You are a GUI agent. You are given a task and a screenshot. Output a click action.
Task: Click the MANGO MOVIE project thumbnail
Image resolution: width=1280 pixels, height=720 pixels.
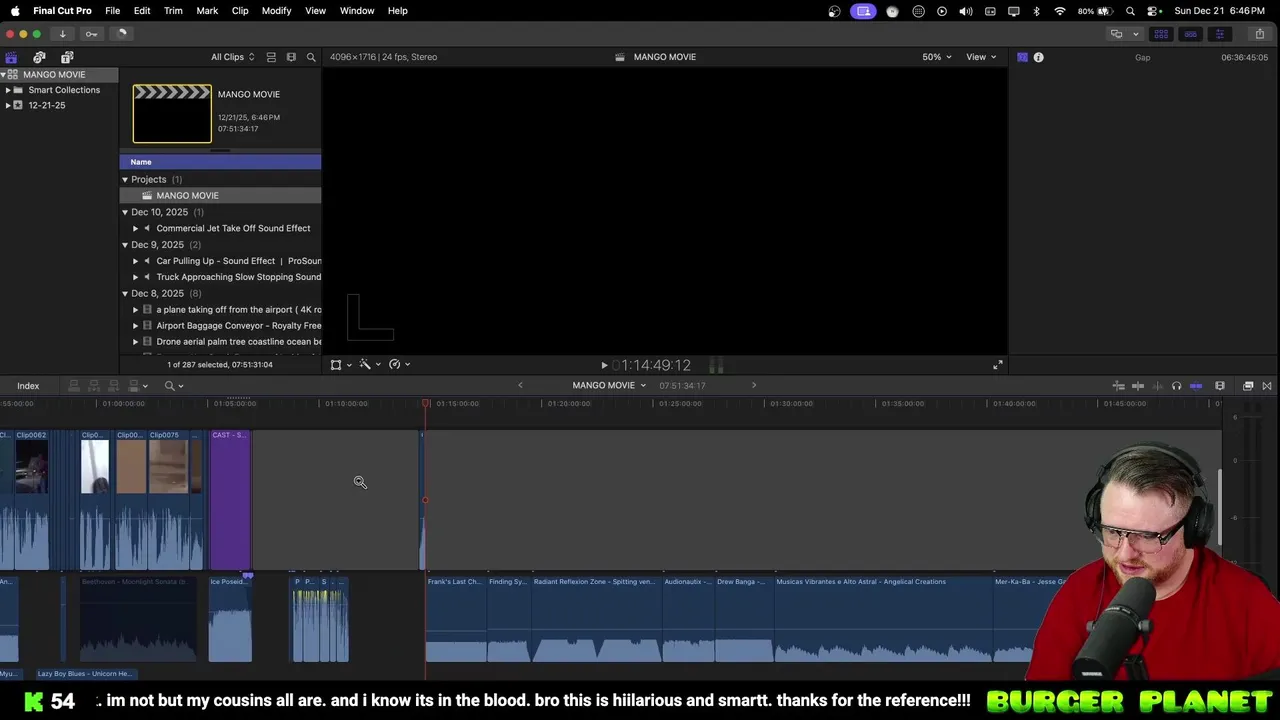[172, 114]
